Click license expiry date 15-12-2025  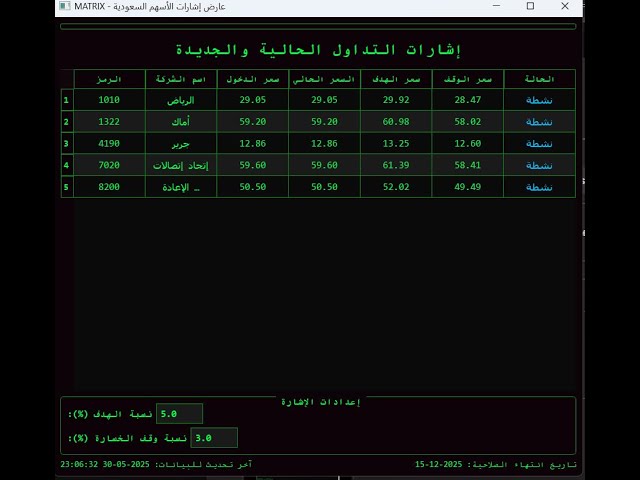[x=439, y=464]
